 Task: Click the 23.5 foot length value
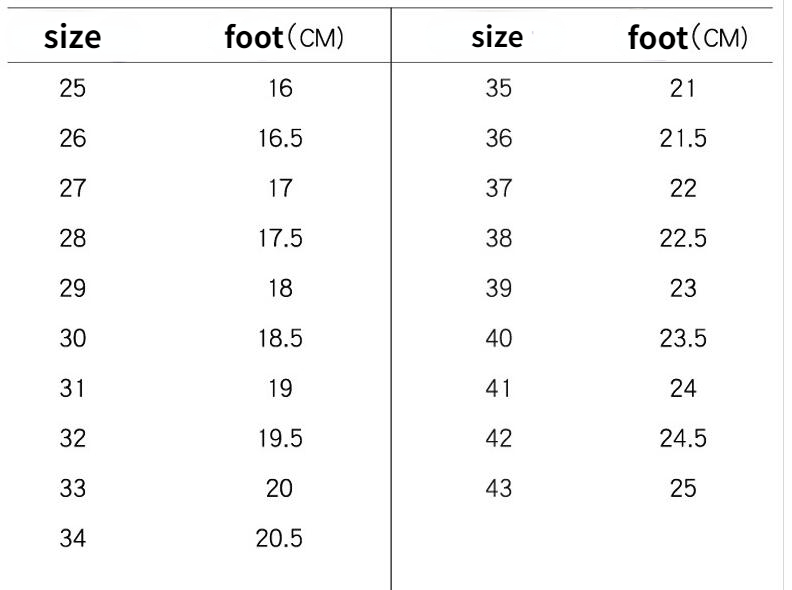click(x=683, y=338)
